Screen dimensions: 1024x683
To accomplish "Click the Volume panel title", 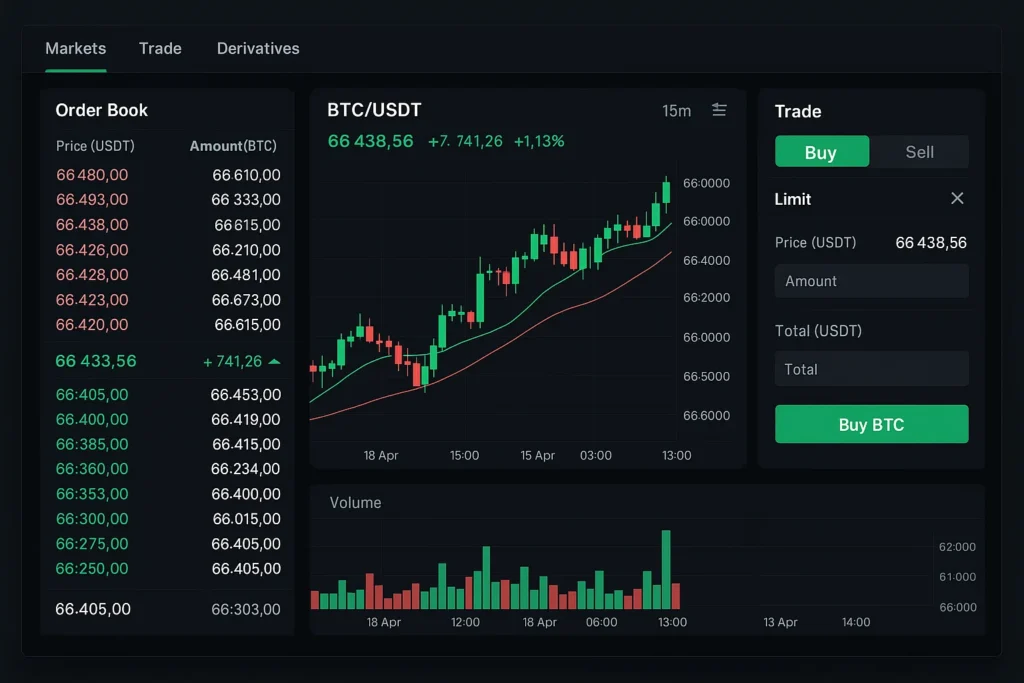I will (x=355, y=503).
